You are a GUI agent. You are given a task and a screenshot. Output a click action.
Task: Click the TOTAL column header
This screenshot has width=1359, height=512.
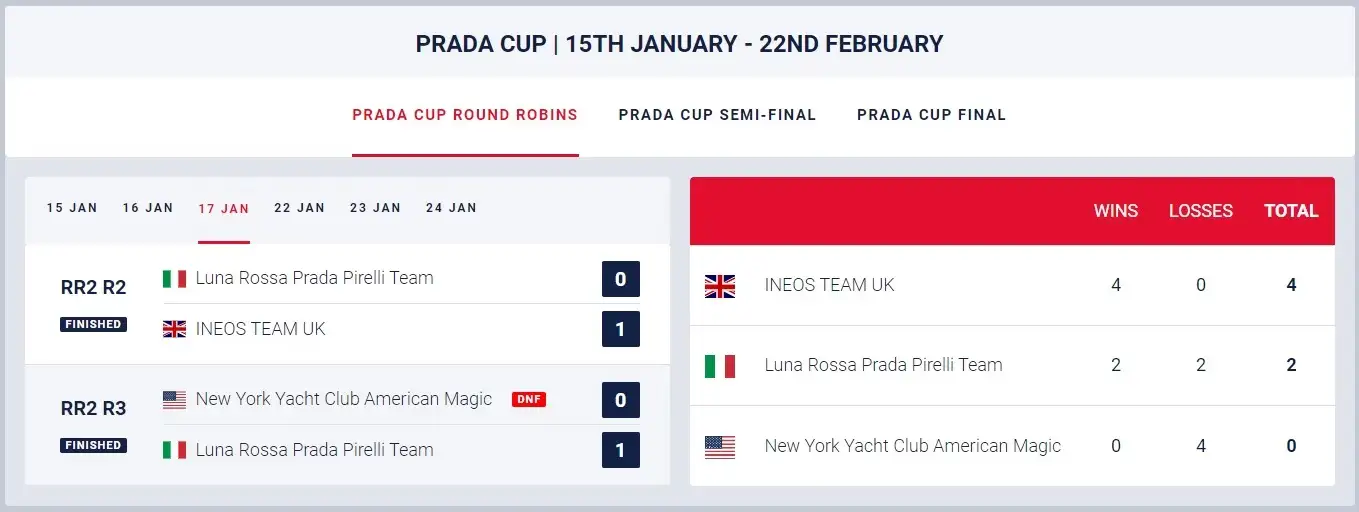[1291, 211]
